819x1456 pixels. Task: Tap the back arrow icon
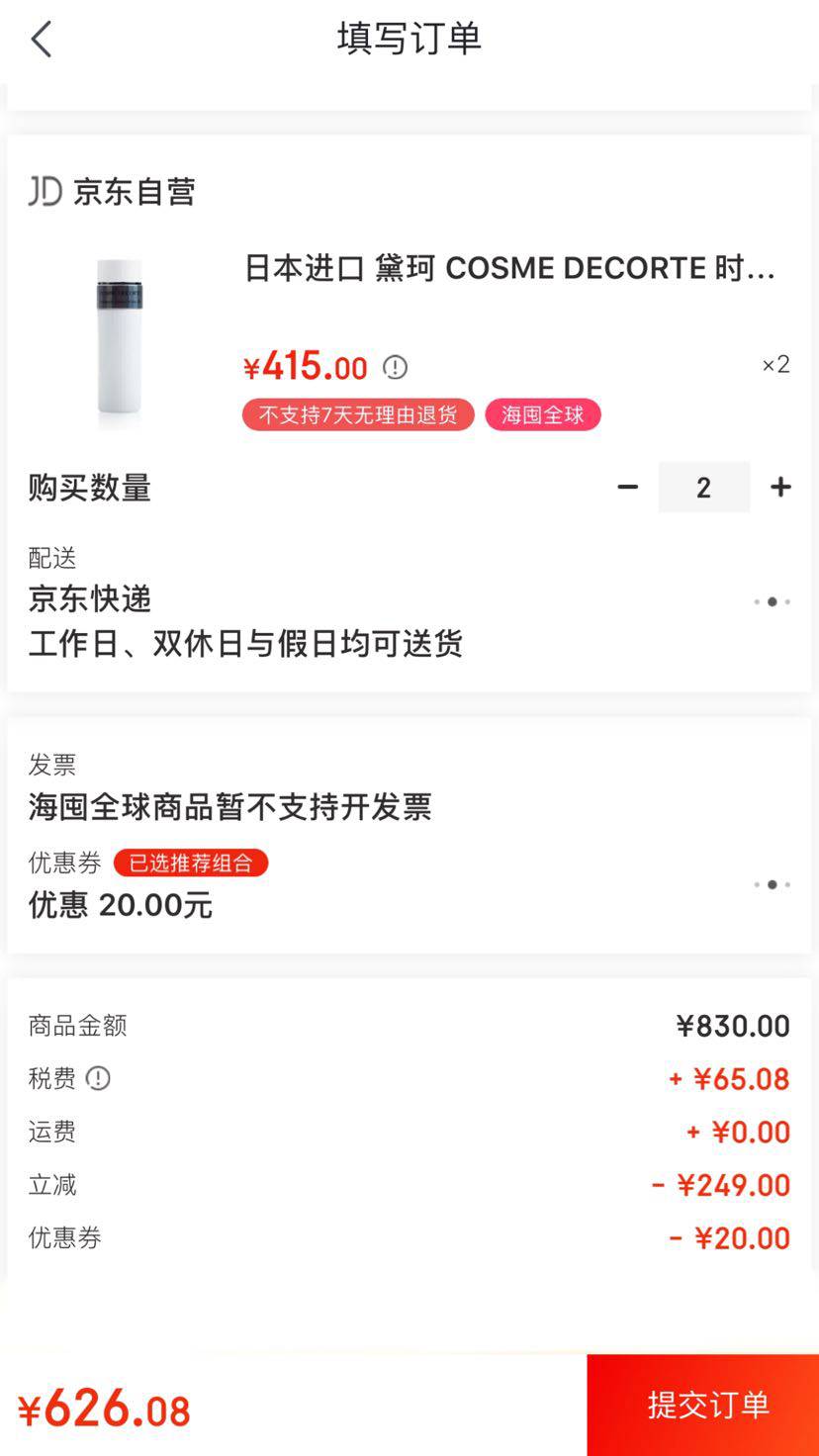[x=42, y=41]
